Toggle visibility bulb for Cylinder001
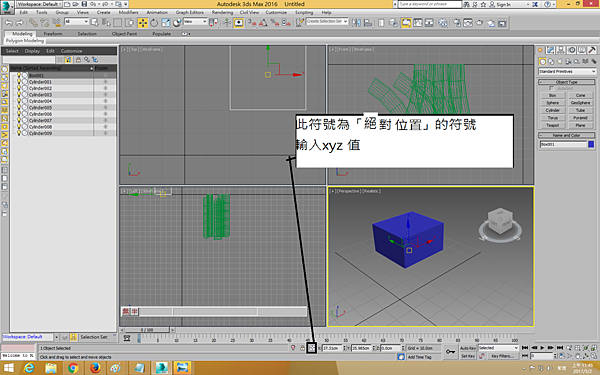600x375 pixels. pos(19,82)
